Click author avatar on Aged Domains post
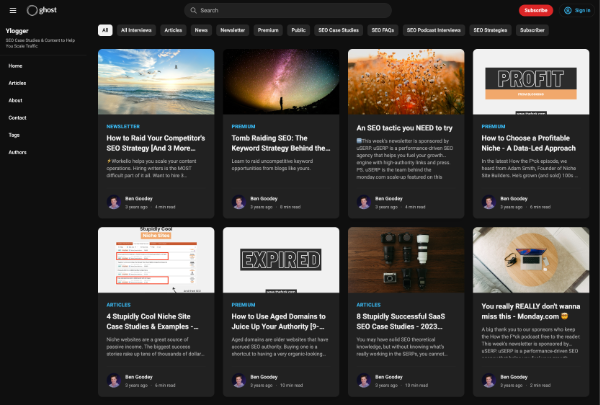600x405 pixels. pyautogui.click(x=239, y=381)
